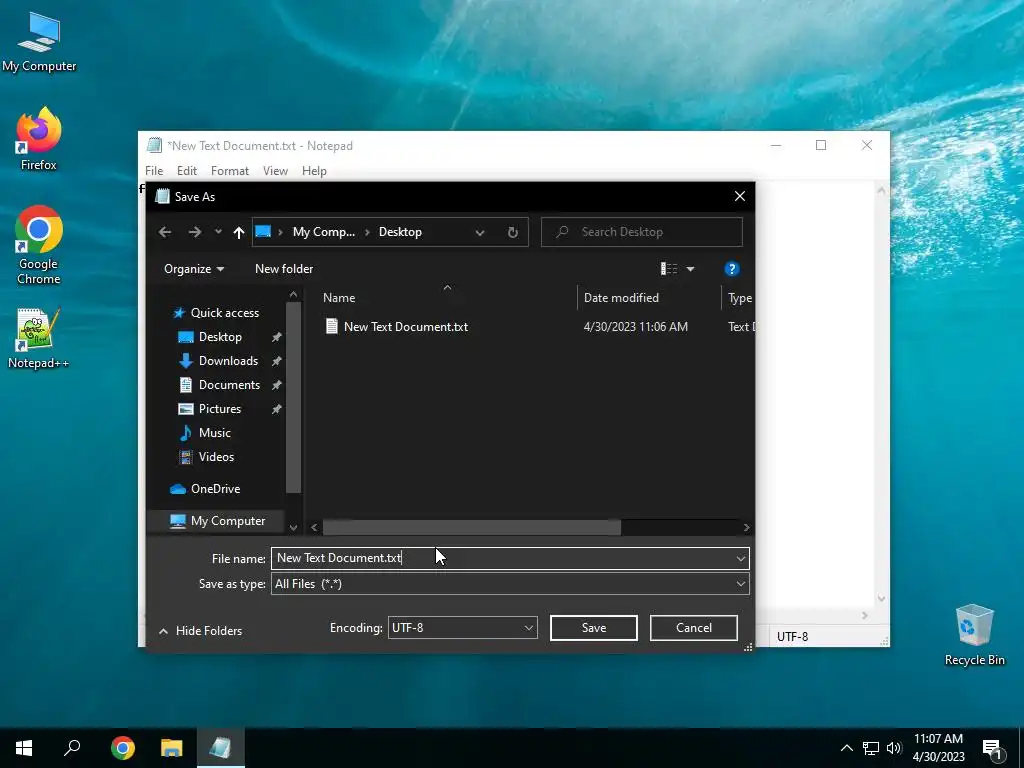Image resolution: width=1024 pixels, height=768 pixels.
Task: Close the Save As dialog
Action: 739,197
